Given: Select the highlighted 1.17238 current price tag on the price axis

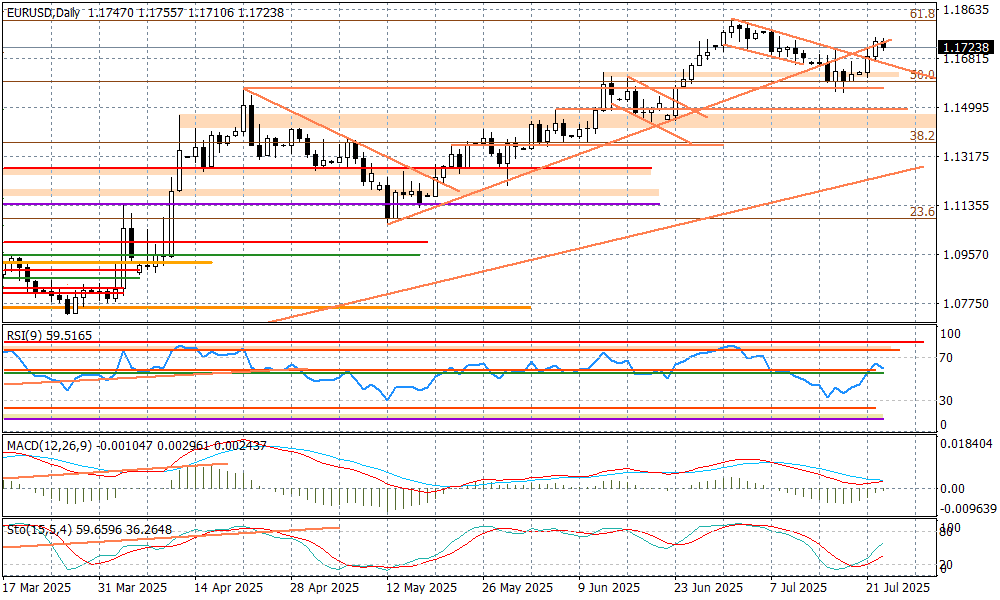Looking at the screenshot, I should point(966,47).
